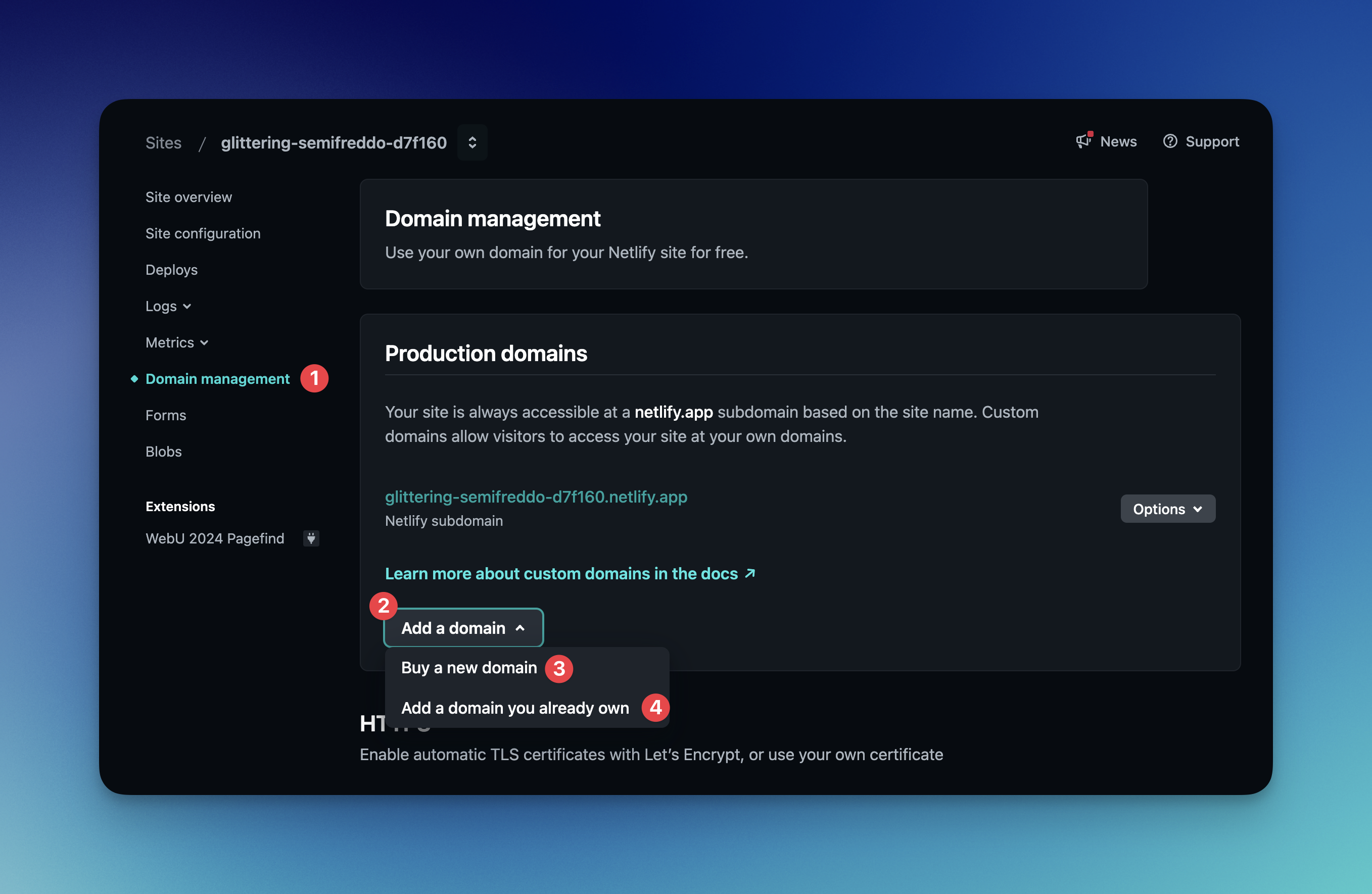The image size is (1372, 894).
Task: Open the News link
Action: point(1118,141)
